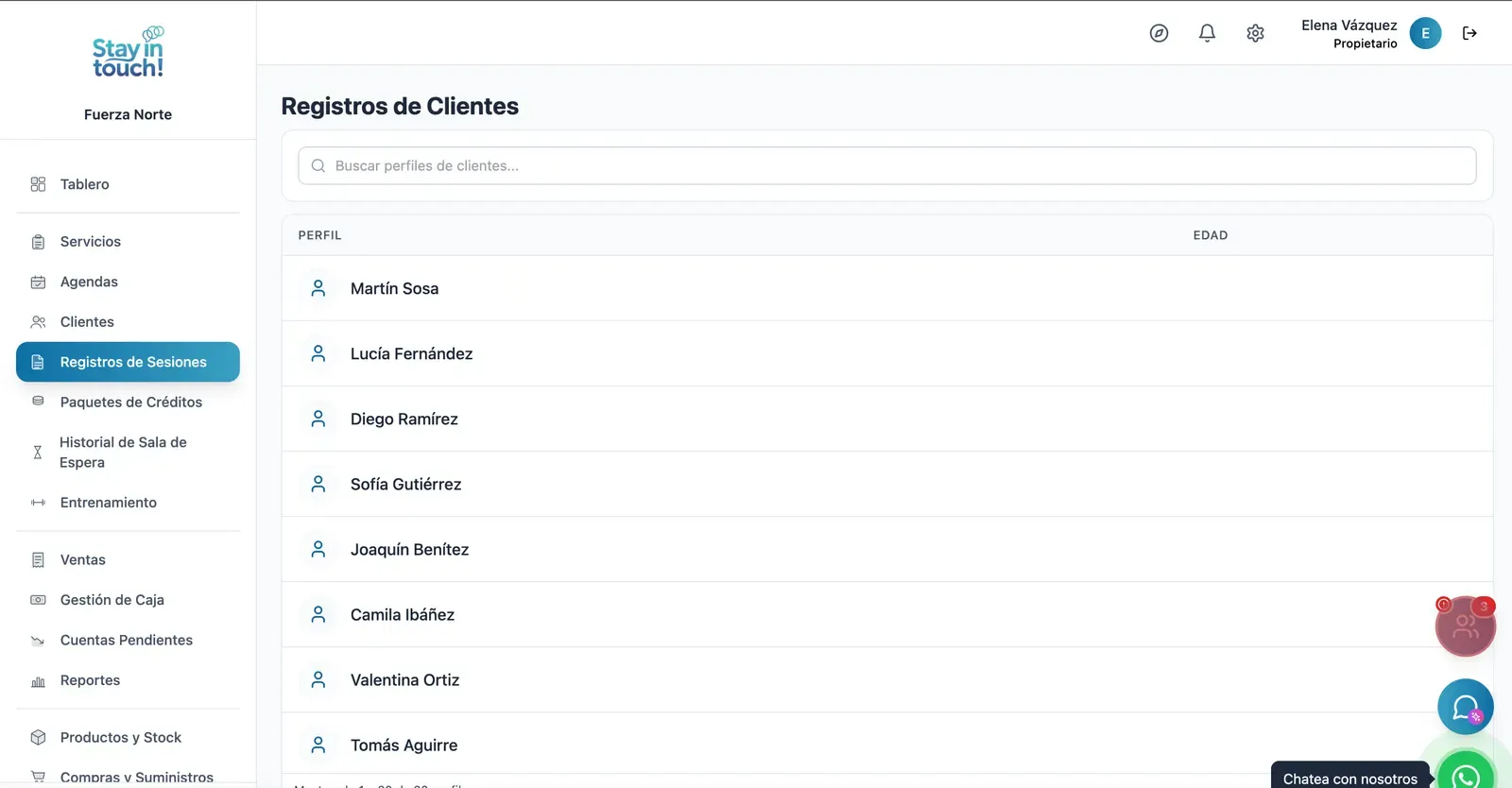Click the profile icon beside Martín Sosa

318,288
